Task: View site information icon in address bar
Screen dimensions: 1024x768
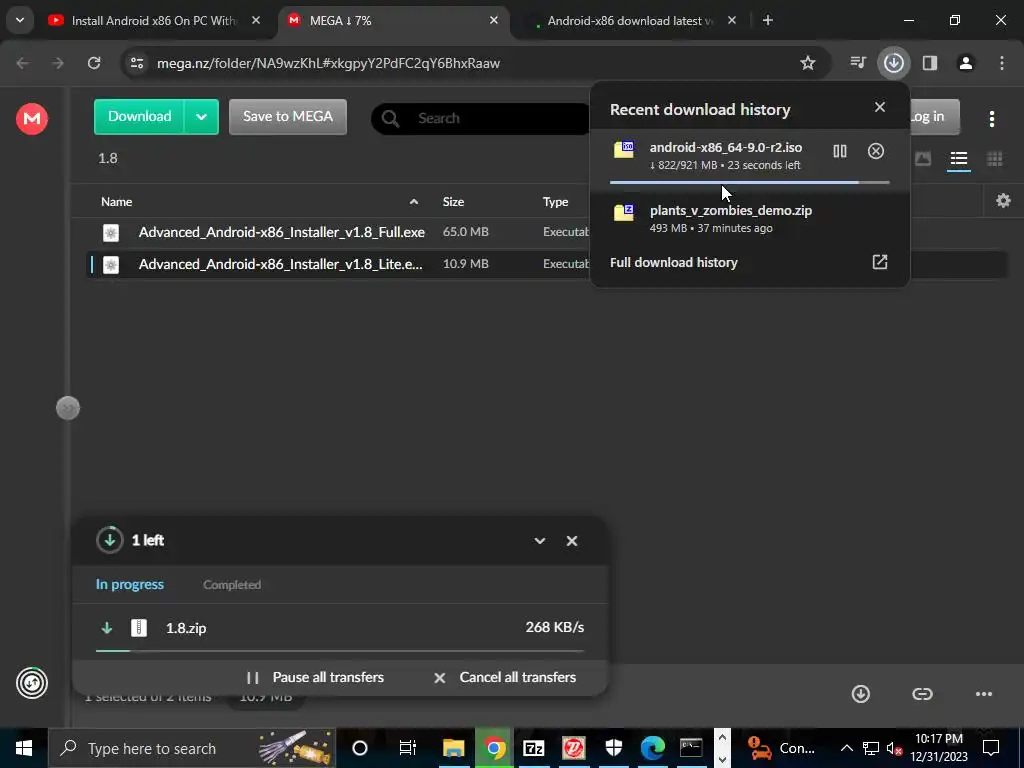Action: tap(137, 63)
